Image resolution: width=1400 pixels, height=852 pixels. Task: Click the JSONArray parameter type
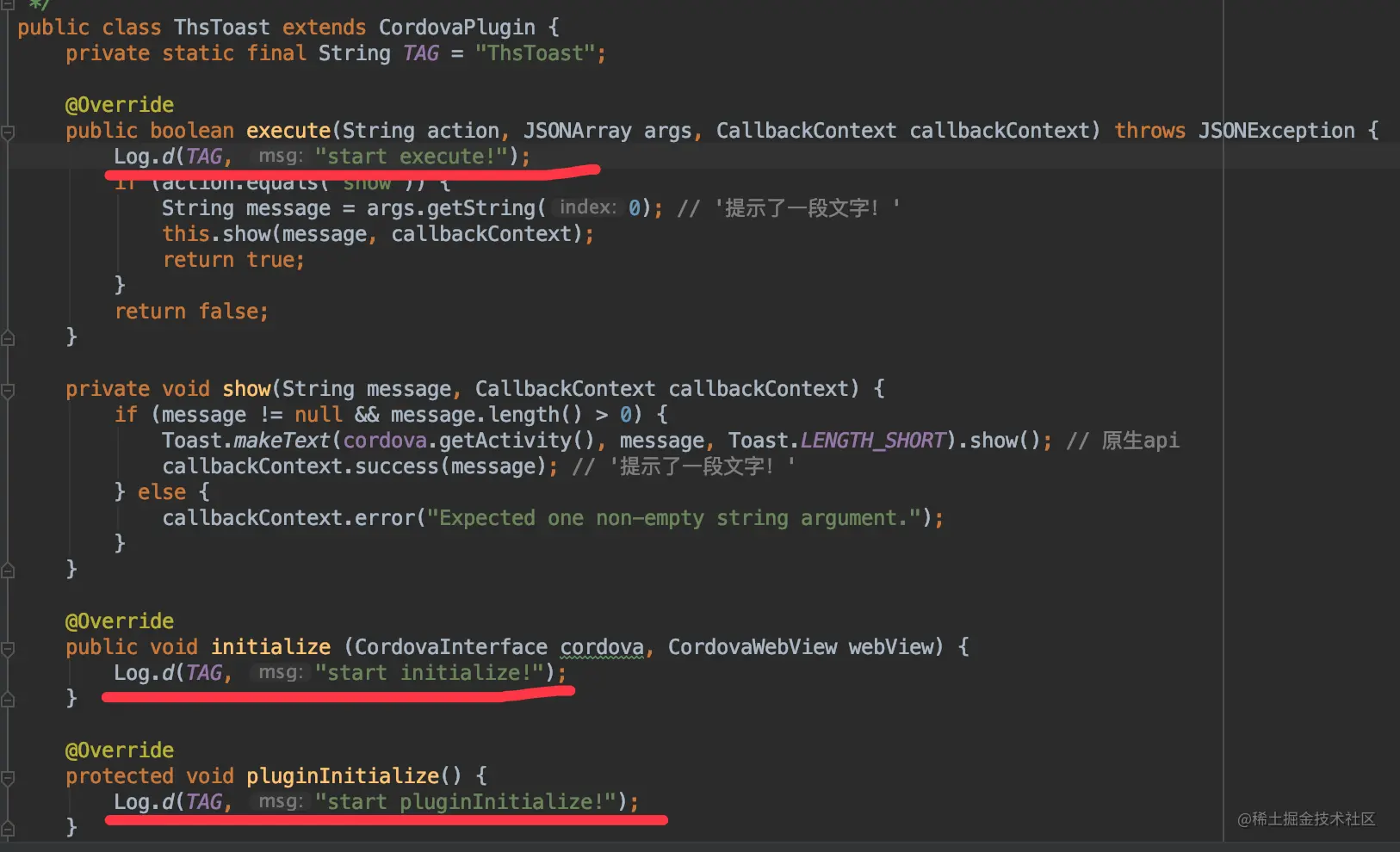pos(578,131)
